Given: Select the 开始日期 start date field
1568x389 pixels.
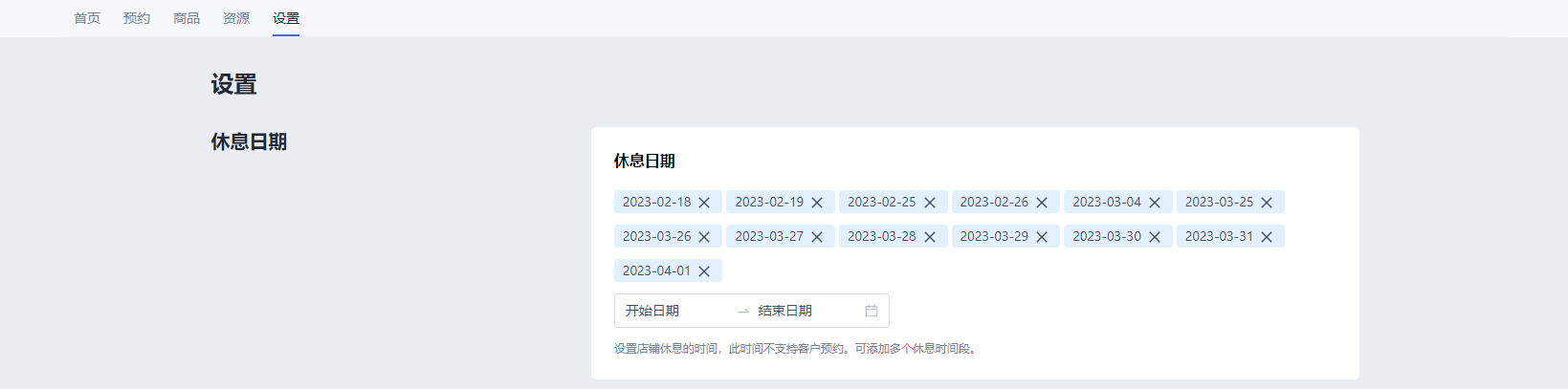Looking at the screenshot, I should point(675,311).
